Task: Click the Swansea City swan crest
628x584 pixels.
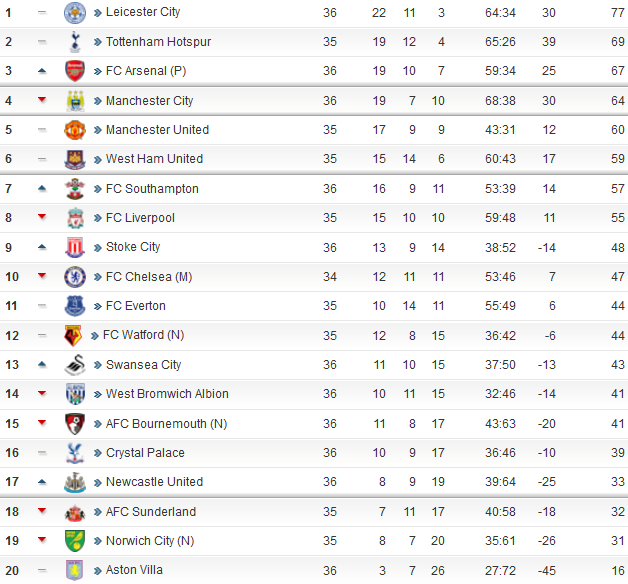Action: click(75, 365)
